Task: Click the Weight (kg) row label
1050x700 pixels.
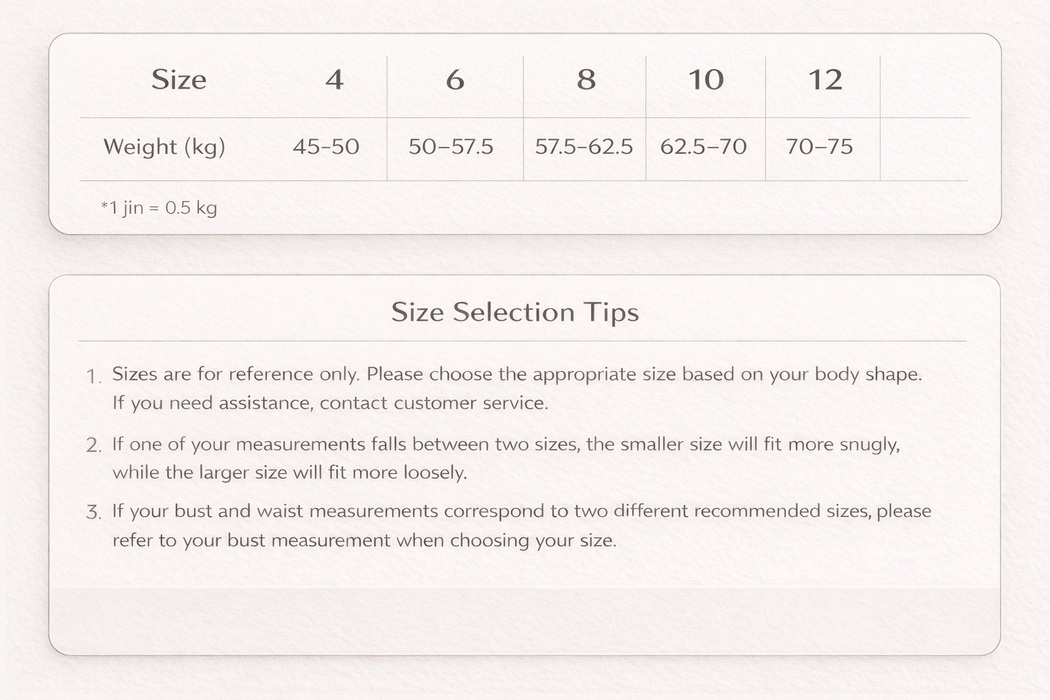Action: point(164,147)
